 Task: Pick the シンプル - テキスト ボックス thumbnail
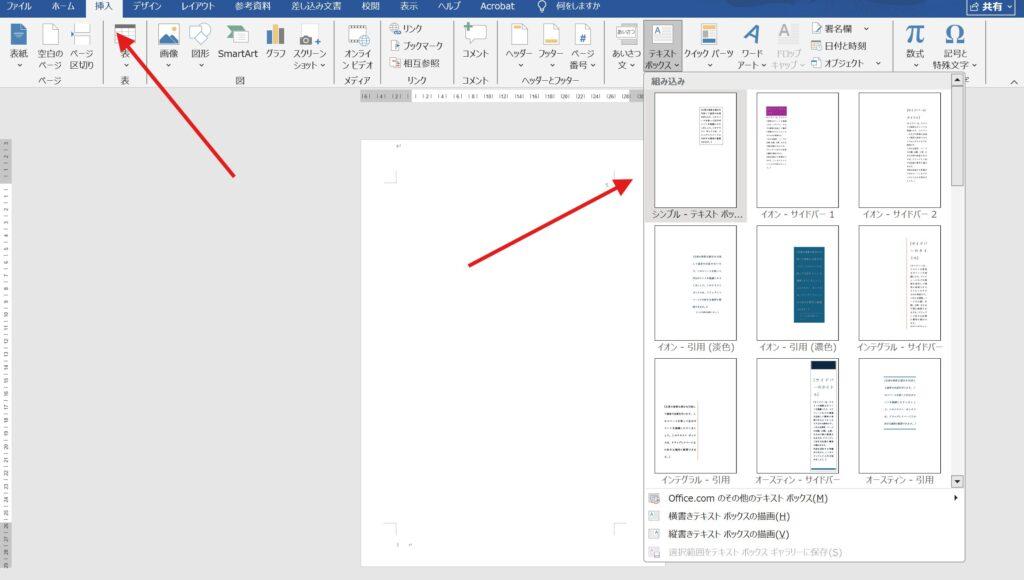click(695, 150)
